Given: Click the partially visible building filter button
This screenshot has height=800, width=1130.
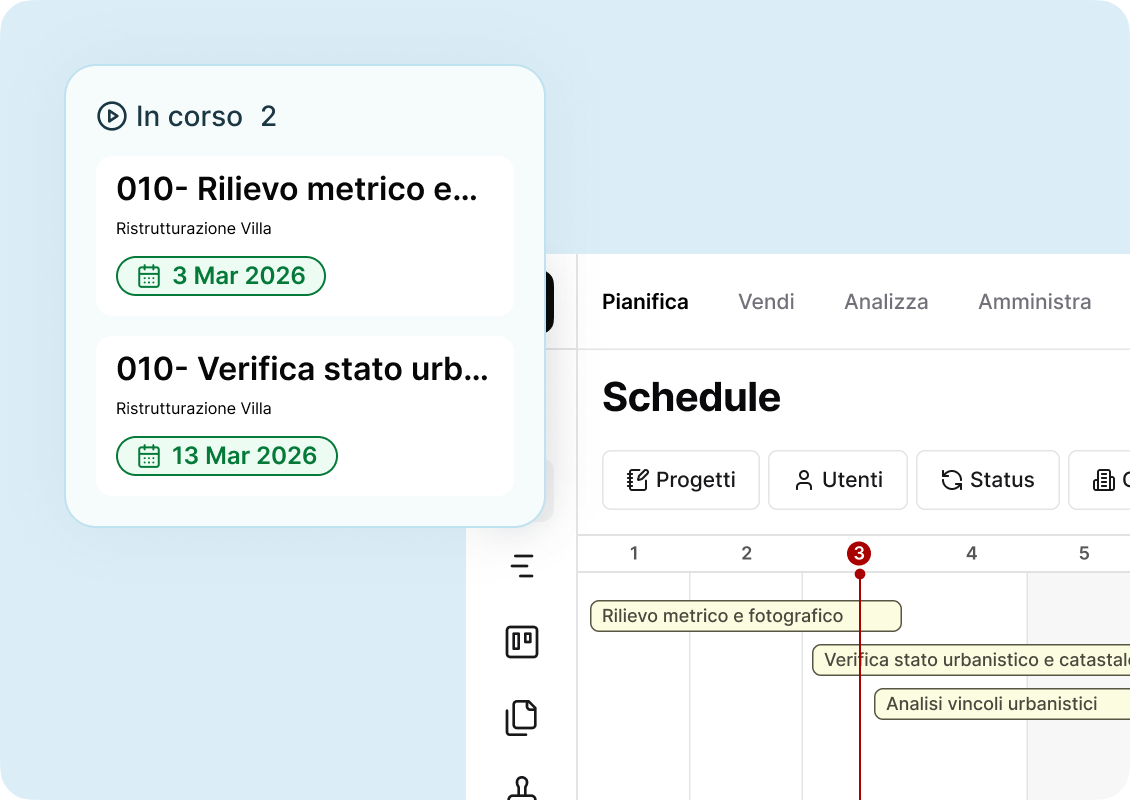Looking at the screenshot, I should click(x=1100, y=480).
